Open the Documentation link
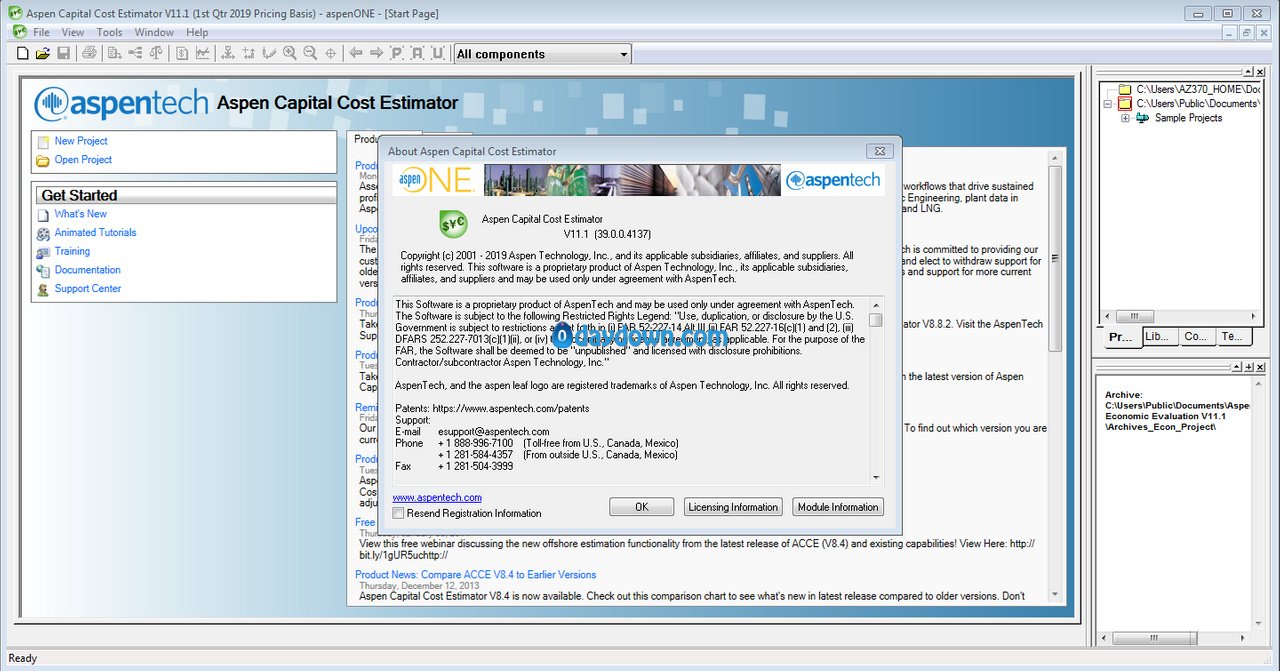 (88, 270)
